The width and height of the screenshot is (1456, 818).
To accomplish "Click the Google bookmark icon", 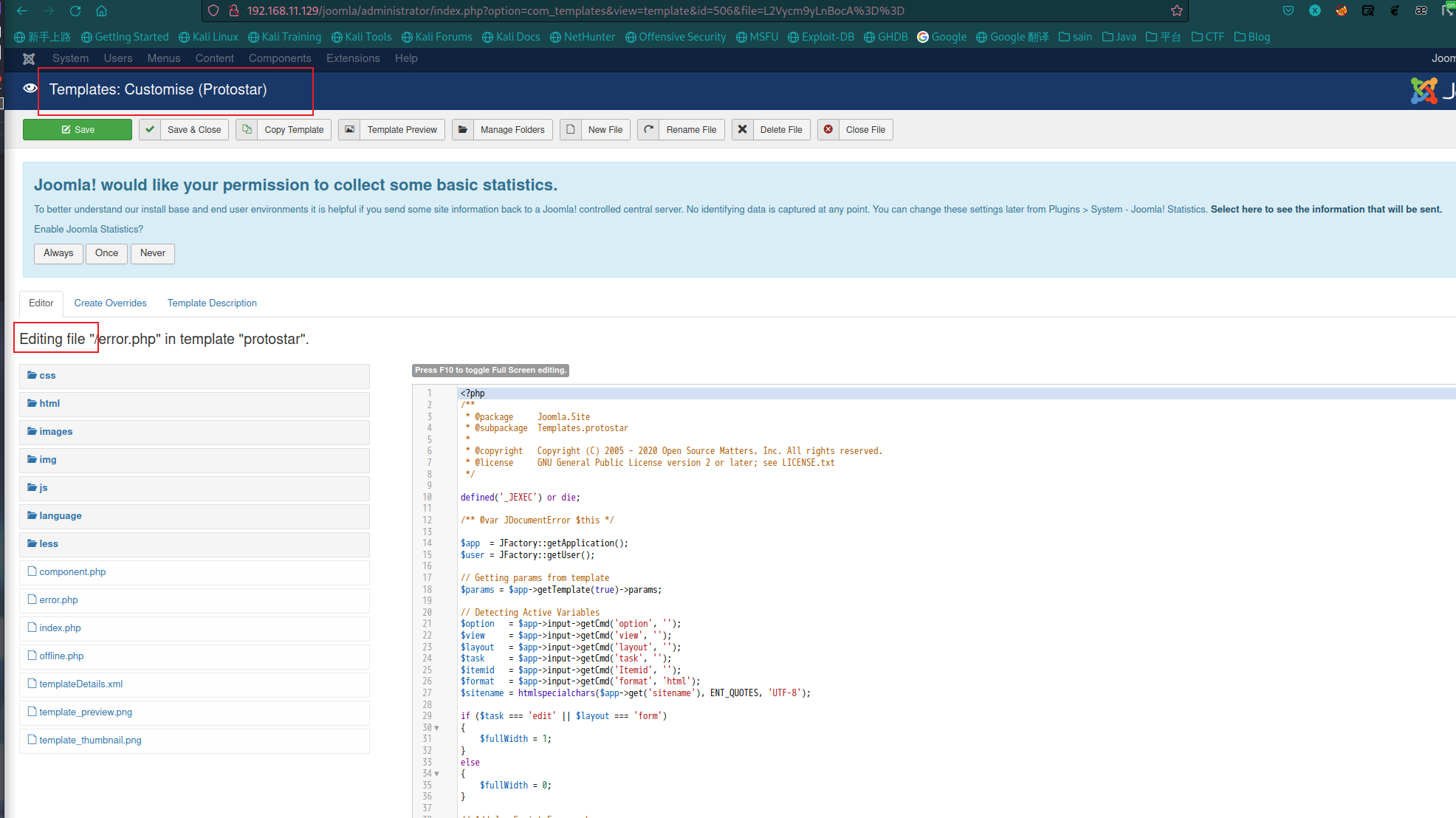I will (923, 37).
